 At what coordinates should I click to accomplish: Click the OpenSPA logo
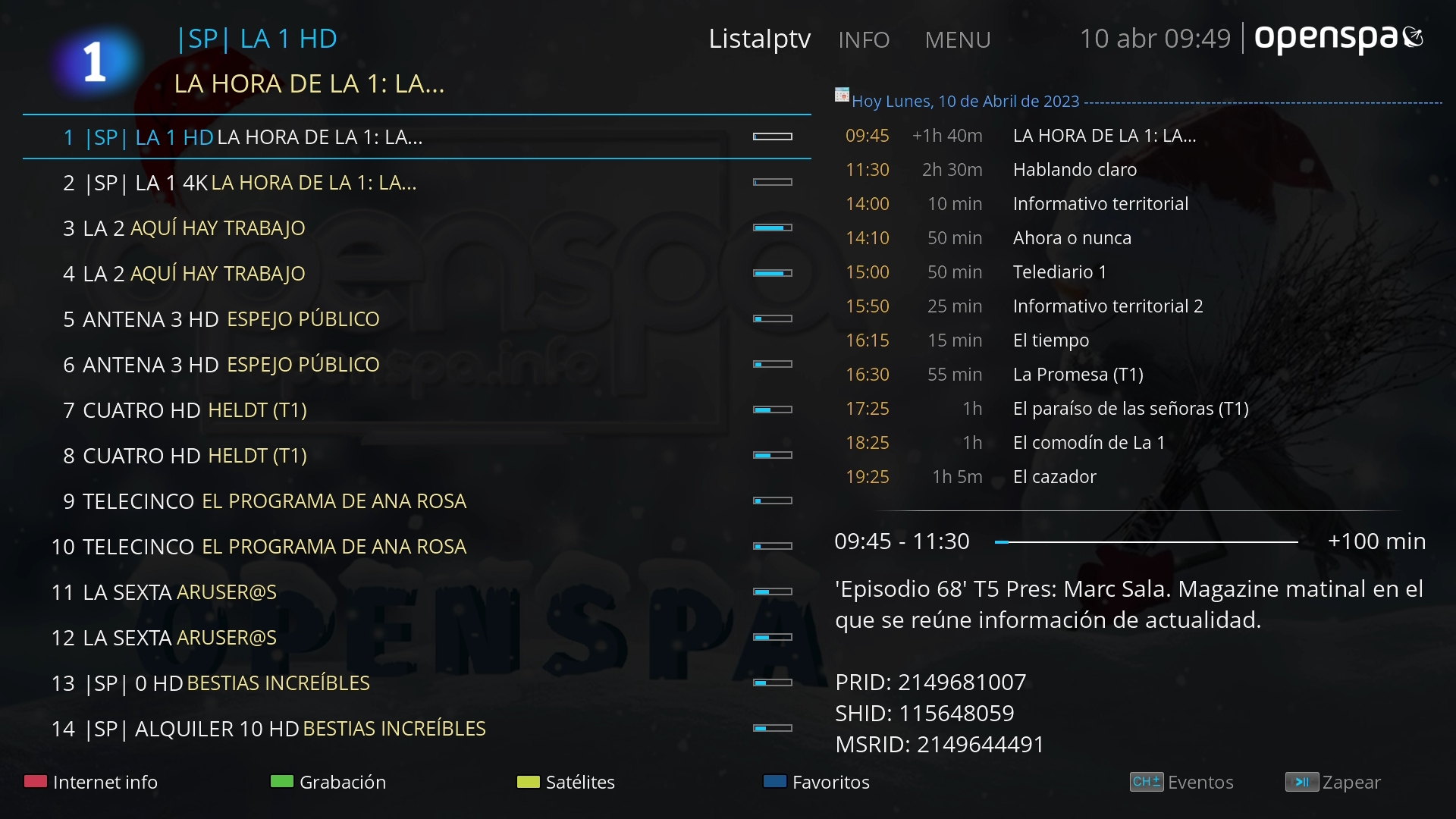tap(1338, 38)
